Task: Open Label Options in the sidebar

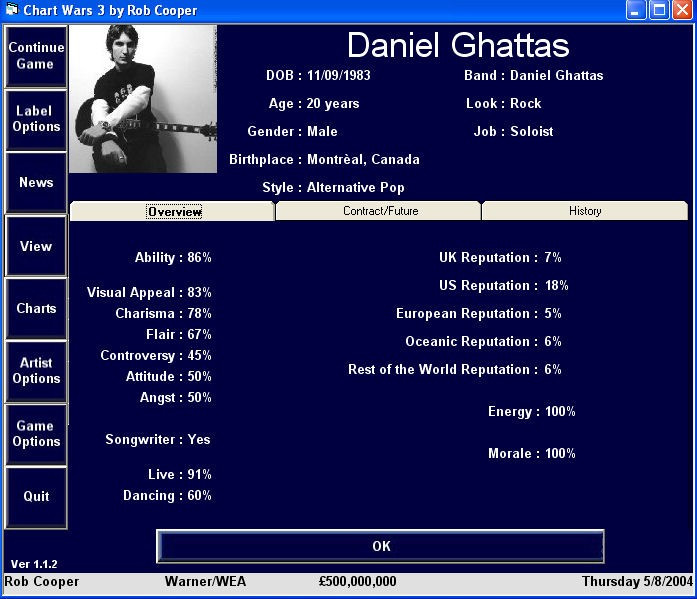Action: 36,120
